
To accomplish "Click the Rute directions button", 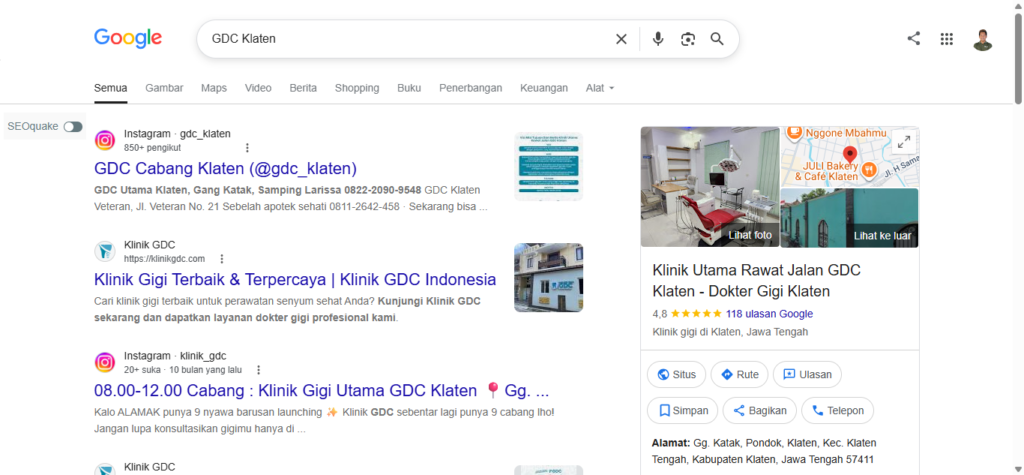I will tap(739, 374).
